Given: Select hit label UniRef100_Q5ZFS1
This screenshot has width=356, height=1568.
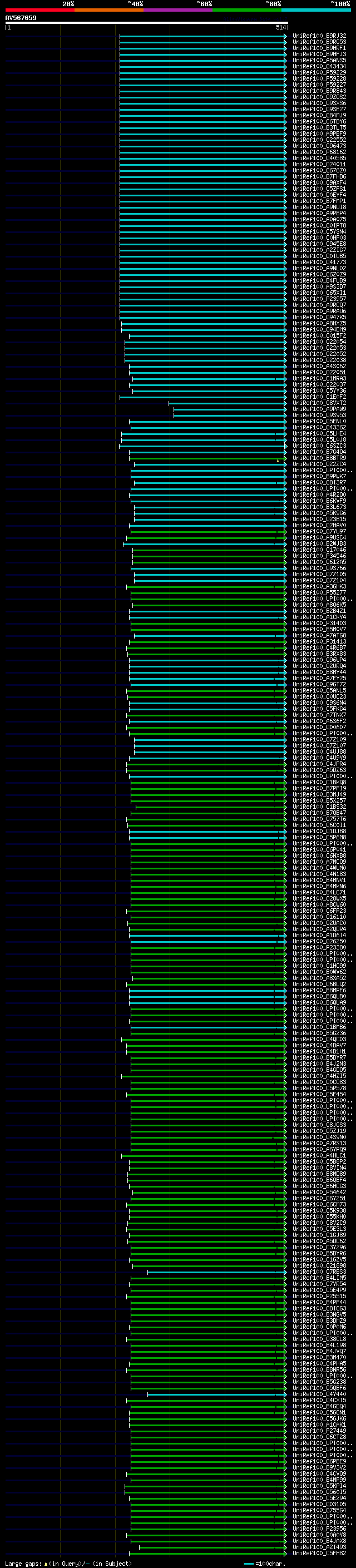Looking at the screenshot, I should [x=319, y=189].
